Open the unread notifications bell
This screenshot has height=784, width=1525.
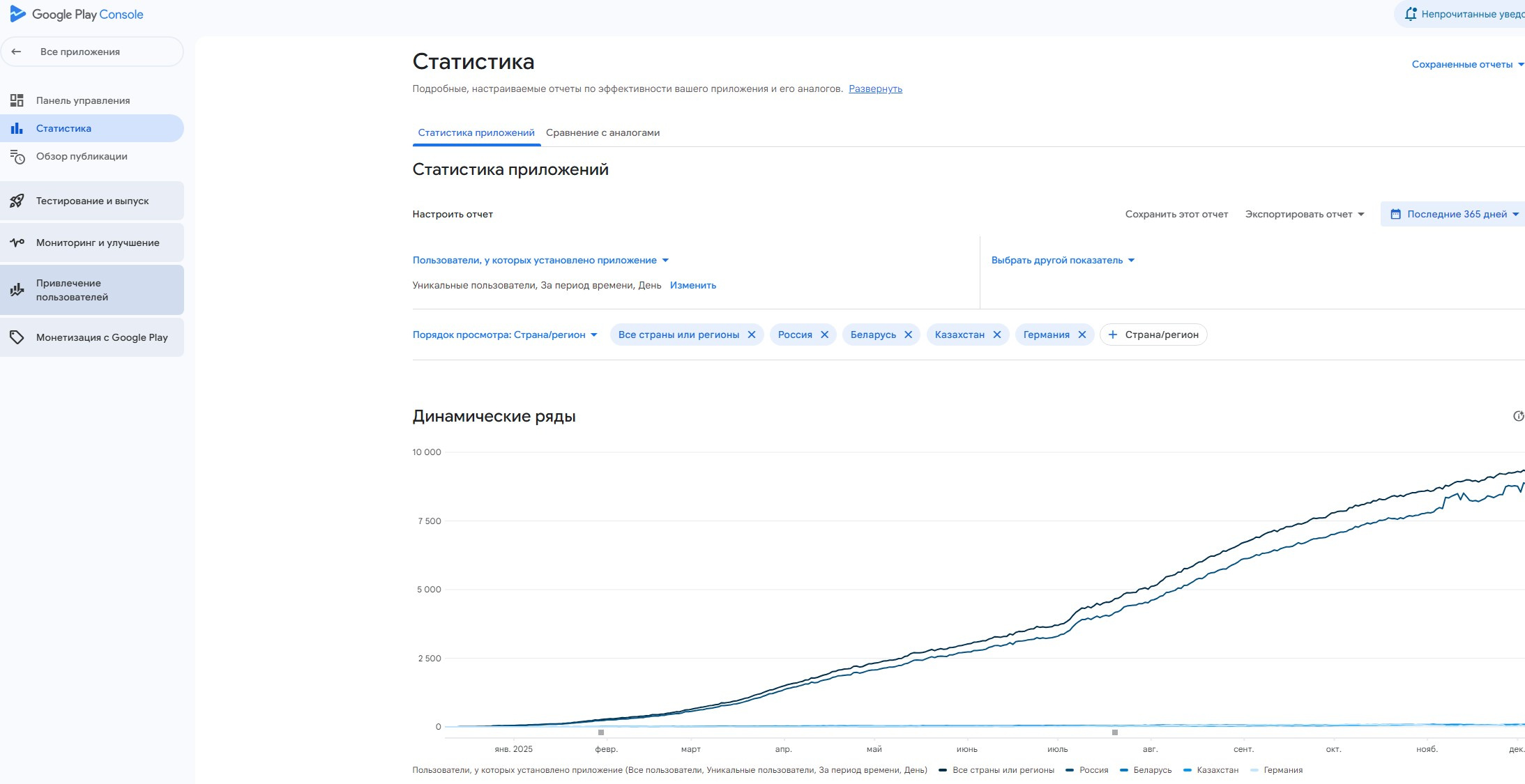pyautogui.click(x=1410, y=14)
